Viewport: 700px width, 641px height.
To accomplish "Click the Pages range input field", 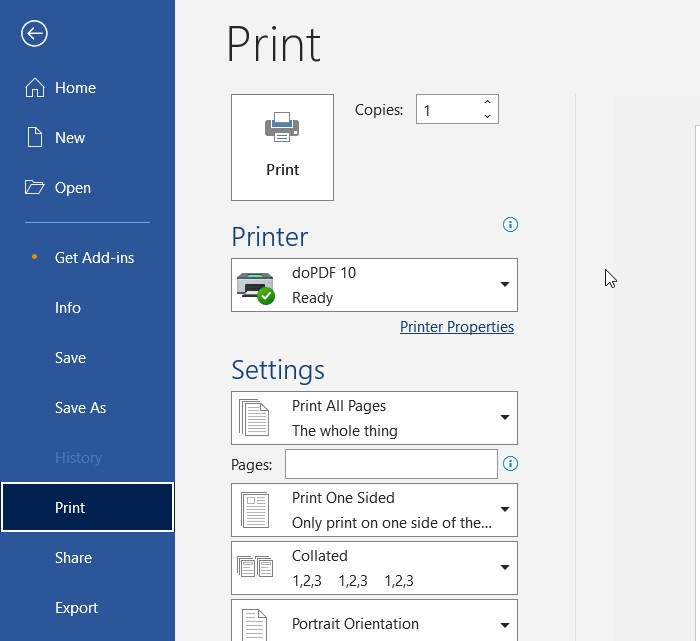I will click(x=392, y=464).
